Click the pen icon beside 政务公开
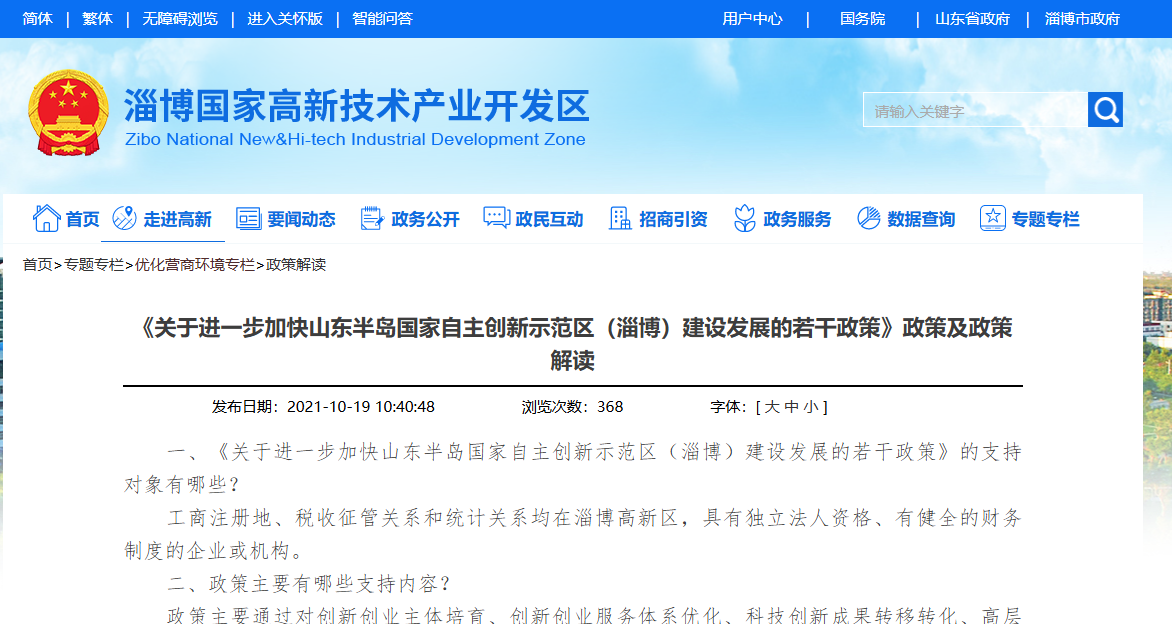The width and height of the screenshot is (1172, 624). coord(371,217)
